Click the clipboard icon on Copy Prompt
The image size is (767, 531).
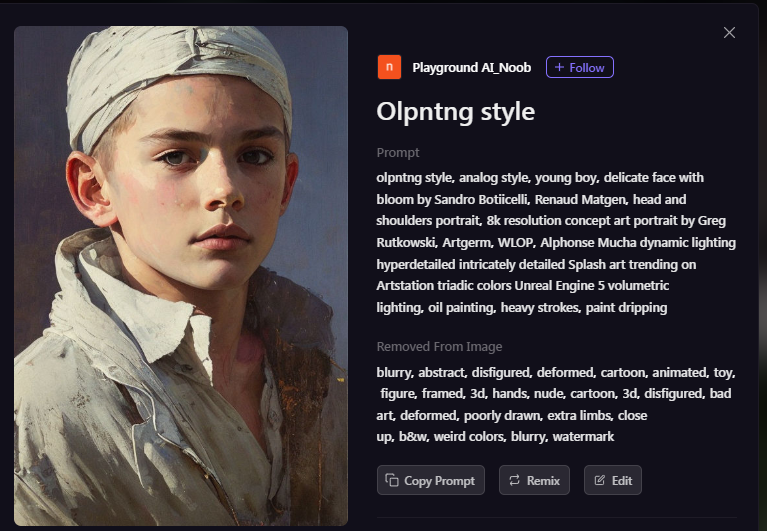[392, 480]
